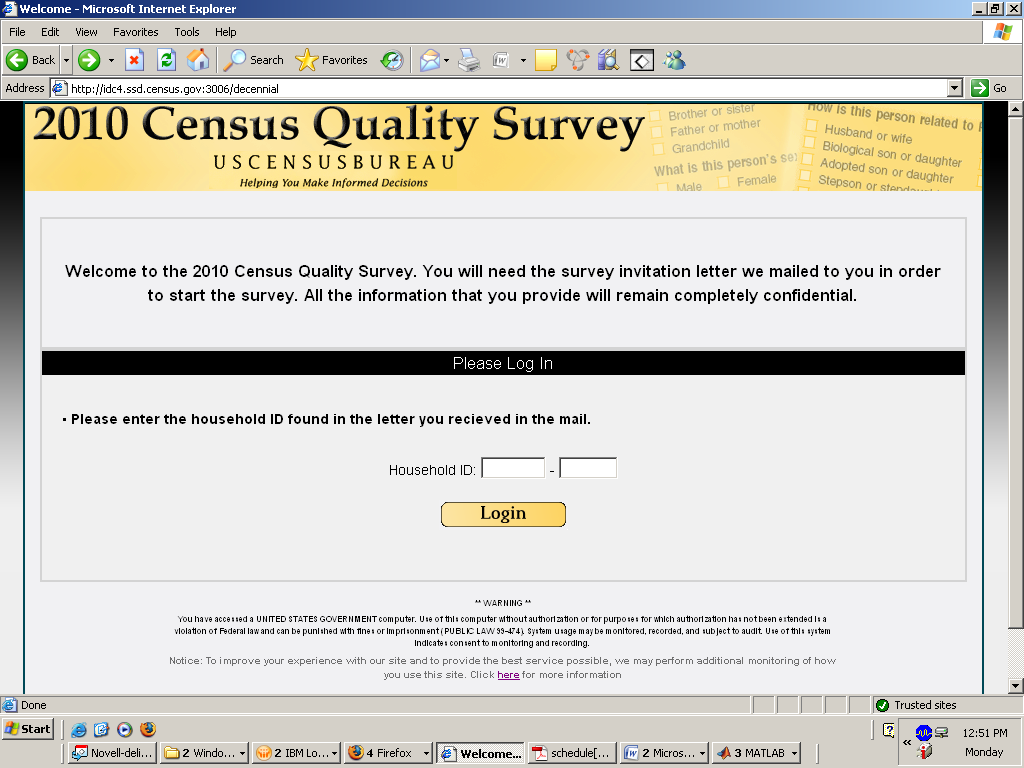Open the View menu

[86, 32]
